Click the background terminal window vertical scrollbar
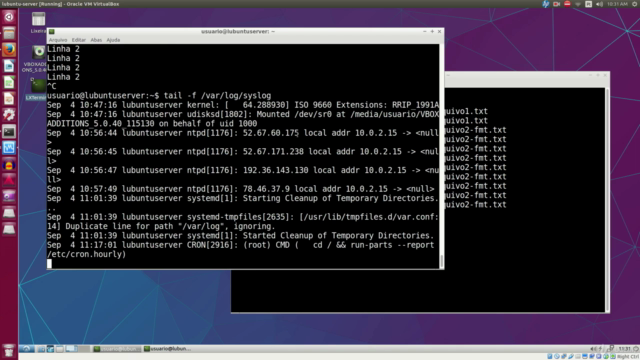640x360 pixels. pos(607,200)
